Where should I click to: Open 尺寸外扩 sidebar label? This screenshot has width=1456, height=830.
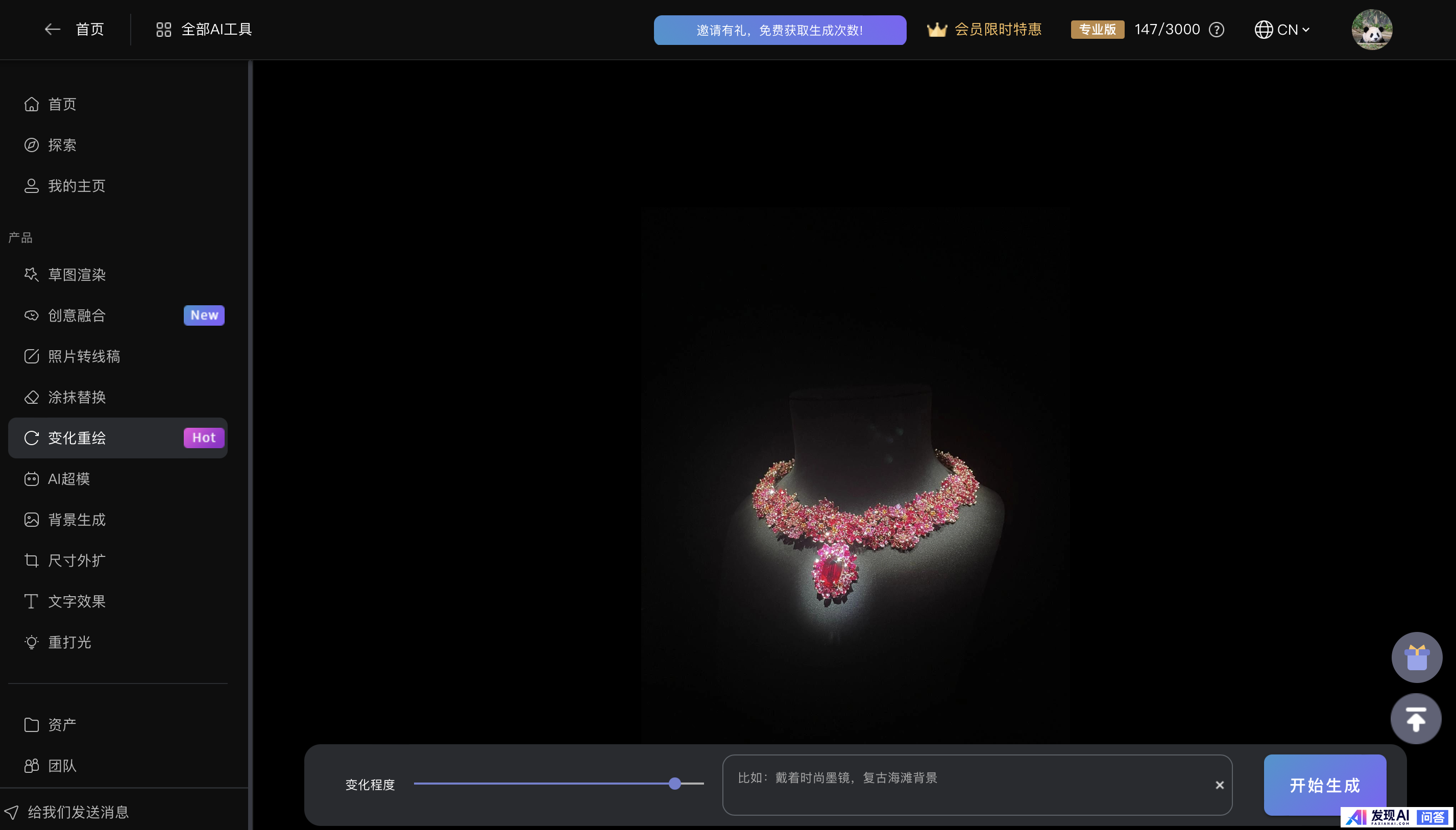coord(77,560)
